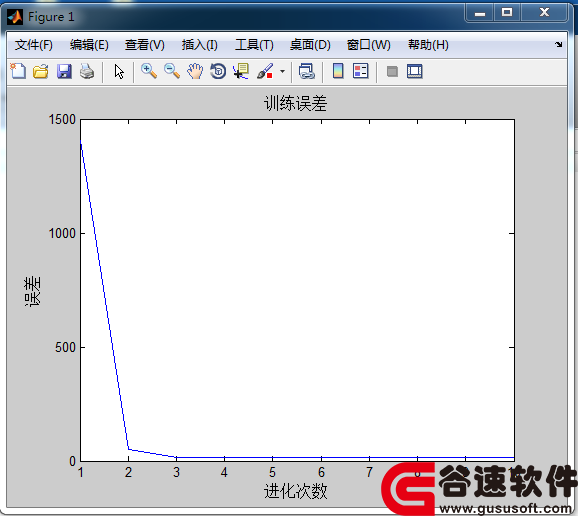Screen dimensions: 578x516
Task: Click the y-axis tick label 1000
Action: [62, 233]
